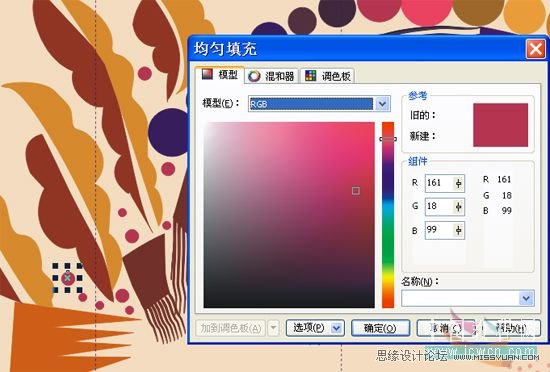550x372 pixels.
Task: Click the 加到调色板 button
Action: click(x=231, y=328)
